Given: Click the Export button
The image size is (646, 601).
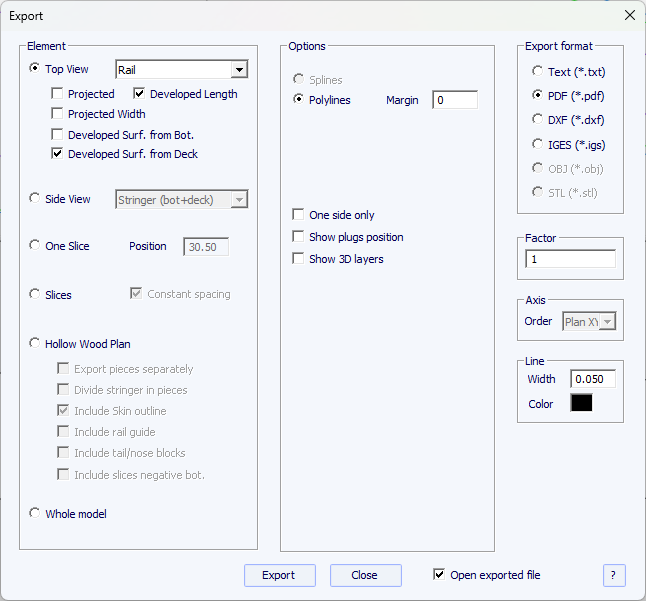Looking at the screenshot, I should [x=279, y=575].
